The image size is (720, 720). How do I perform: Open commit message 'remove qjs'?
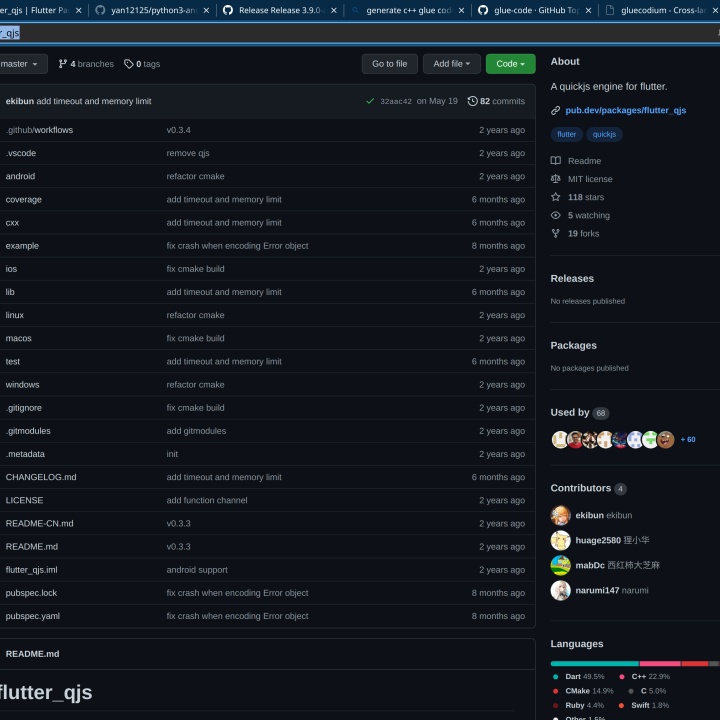[x=188, y=153]
